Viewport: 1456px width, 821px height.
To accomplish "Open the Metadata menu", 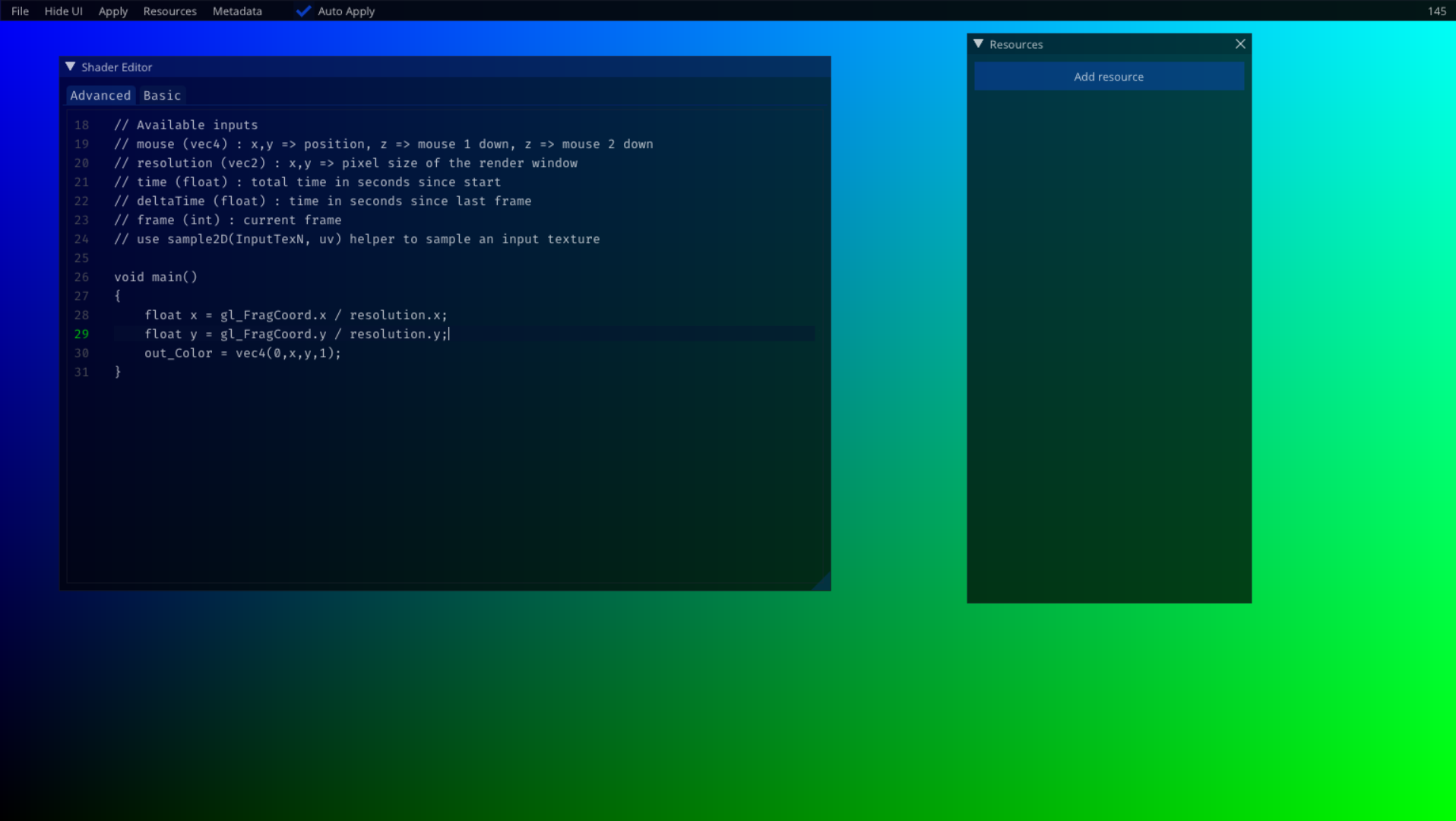I will (237, 11).
